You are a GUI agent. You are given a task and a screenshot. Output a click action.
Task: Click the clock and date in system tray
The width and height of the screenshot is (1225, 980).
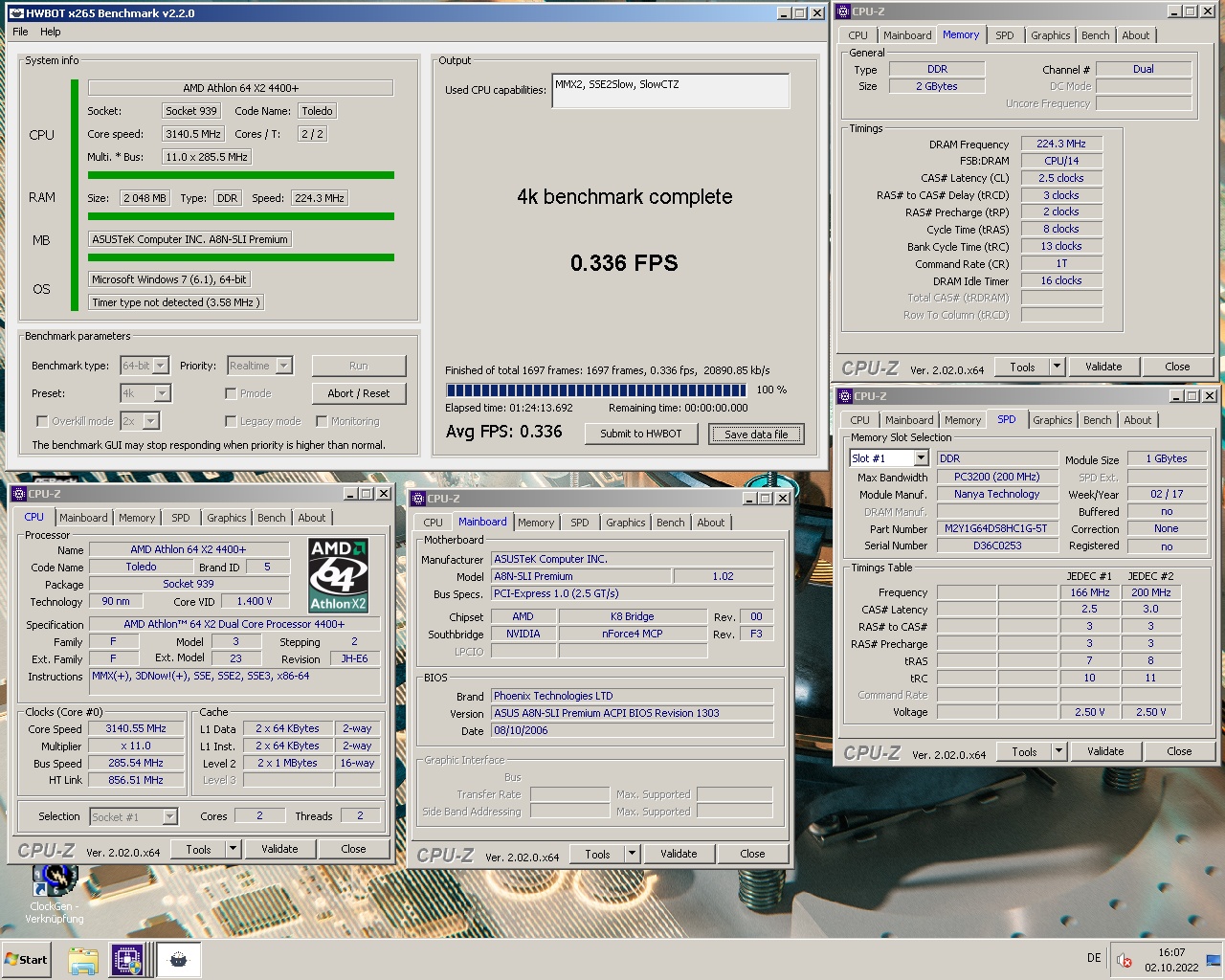[1171, 960]
